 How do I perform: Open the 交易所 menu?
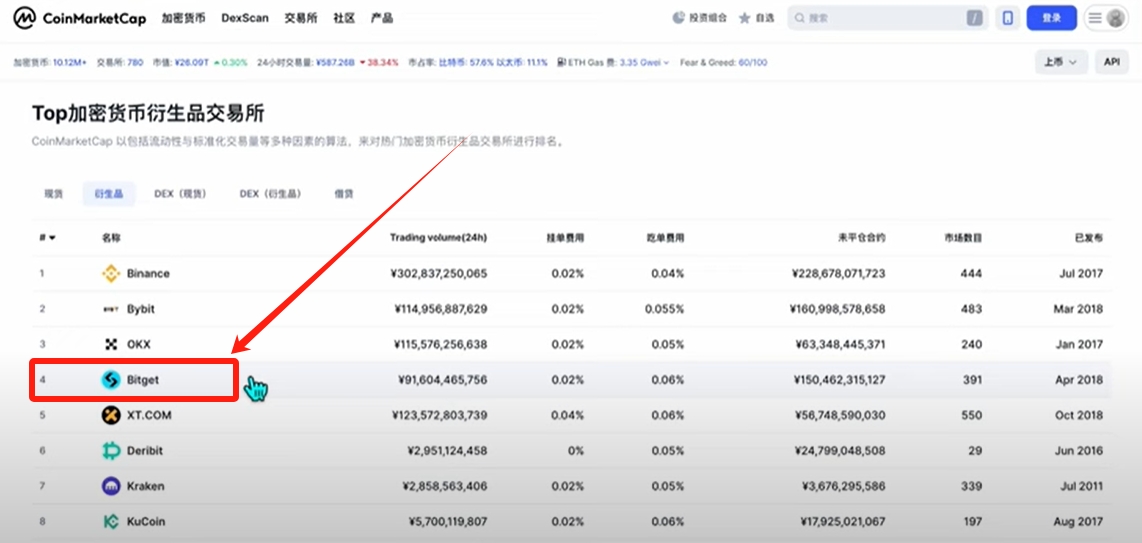(301, 18)
